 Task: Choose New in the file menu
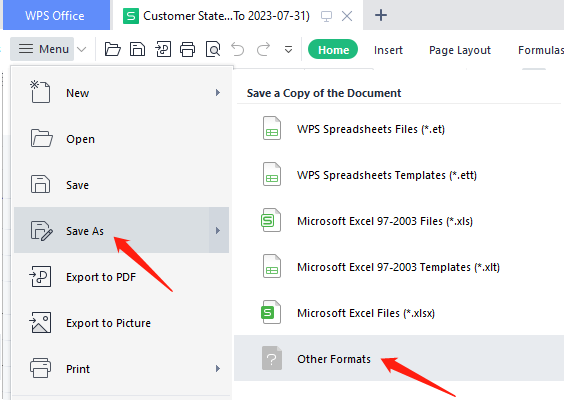tap(122, 92)
